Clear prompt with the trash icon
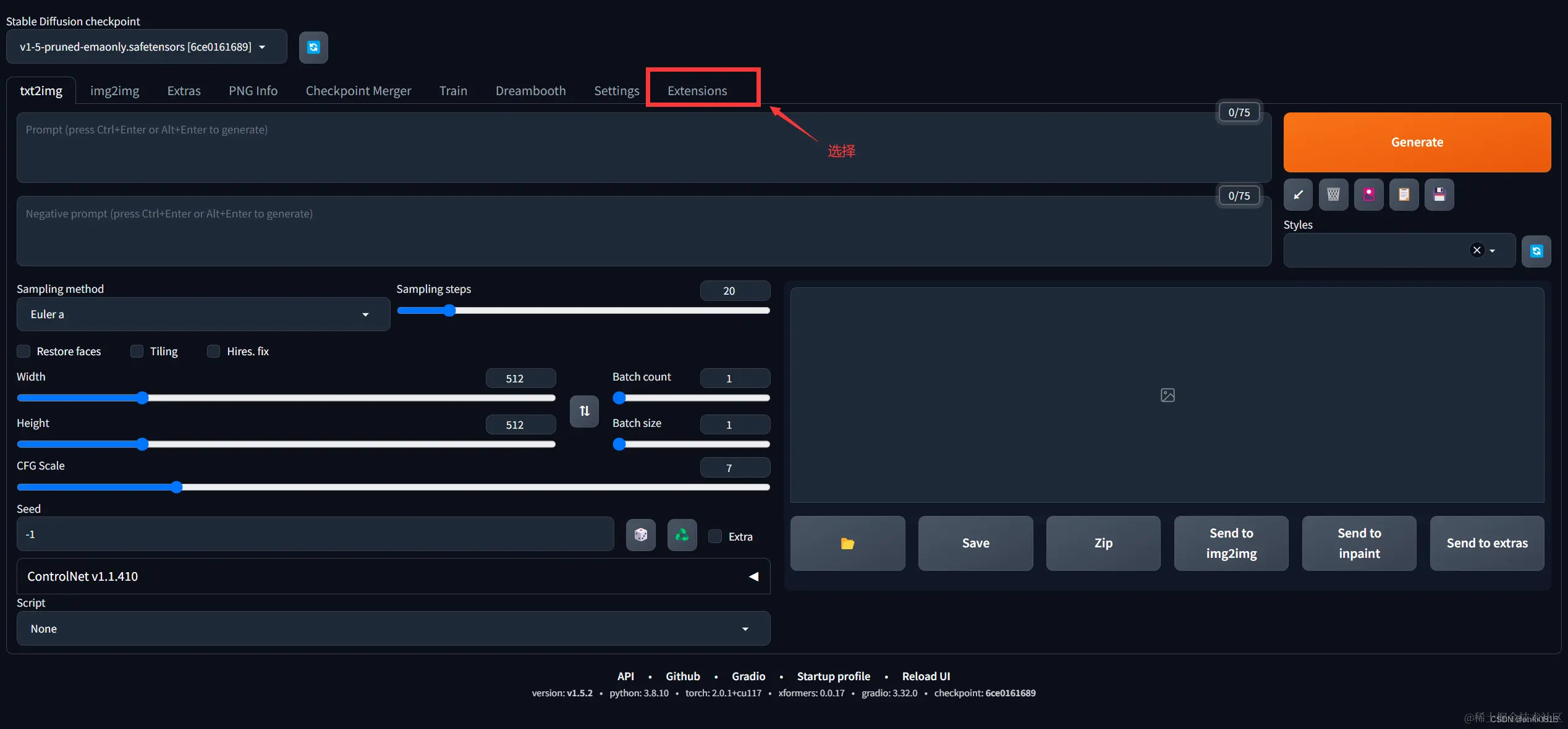Image resolution: width=1568 pixels, height=729 pixels. click(1333, 195)
